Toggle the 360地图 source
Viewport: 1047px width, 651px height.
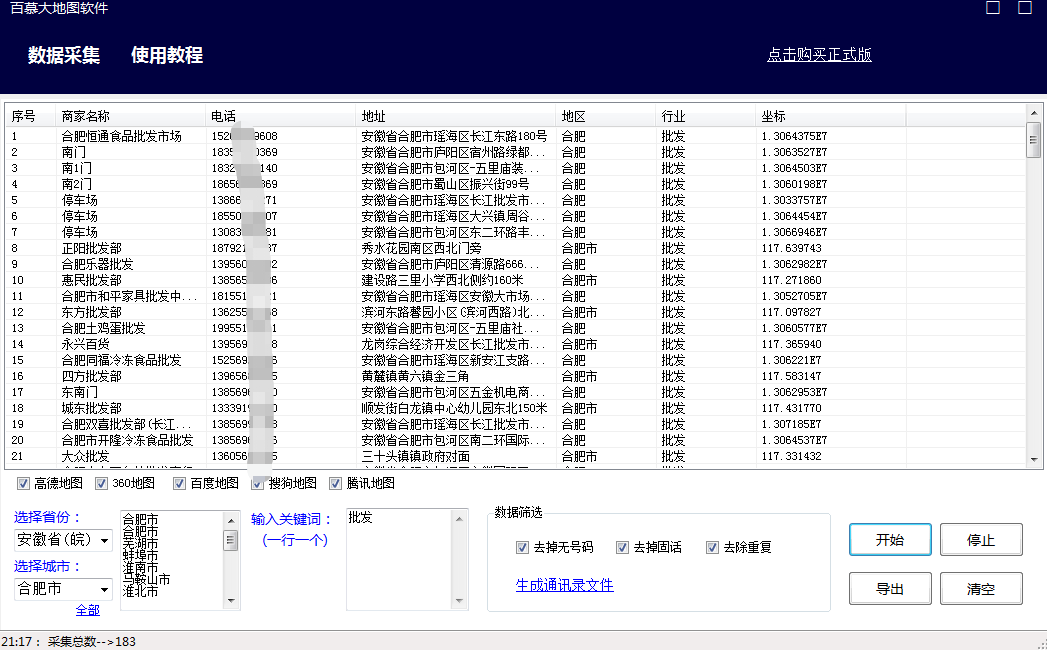pyautogui.click(x=101, y=483)
